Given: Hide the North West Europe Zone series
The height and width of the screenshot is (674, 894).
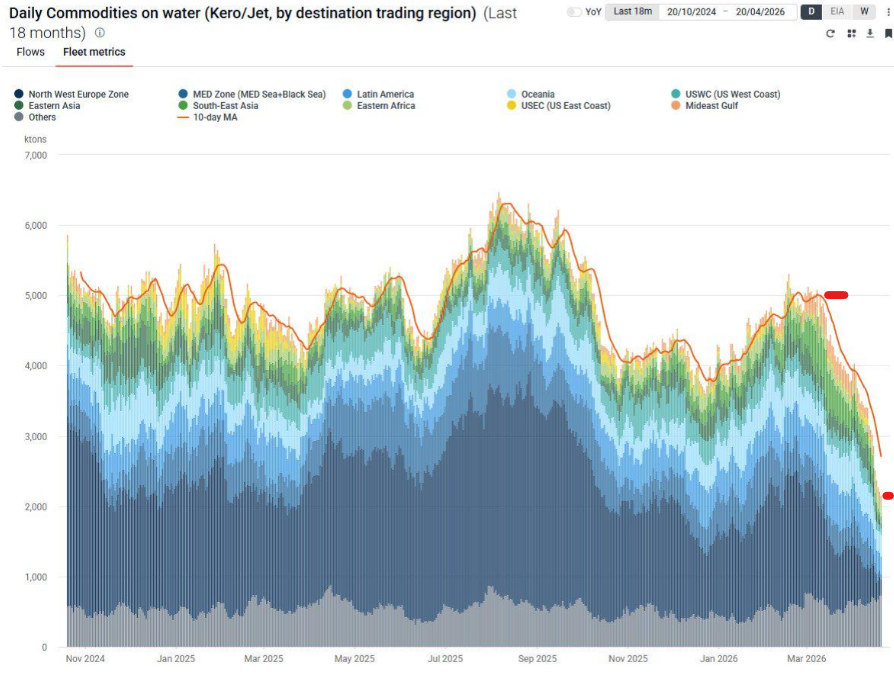Looking at the screenshot, I should (71, 94).
